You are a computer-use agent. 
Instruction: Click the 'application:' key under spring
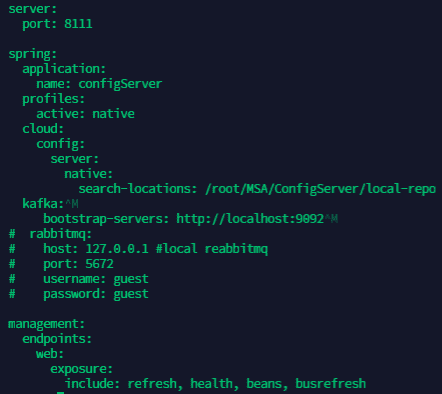tap(64, 69)
